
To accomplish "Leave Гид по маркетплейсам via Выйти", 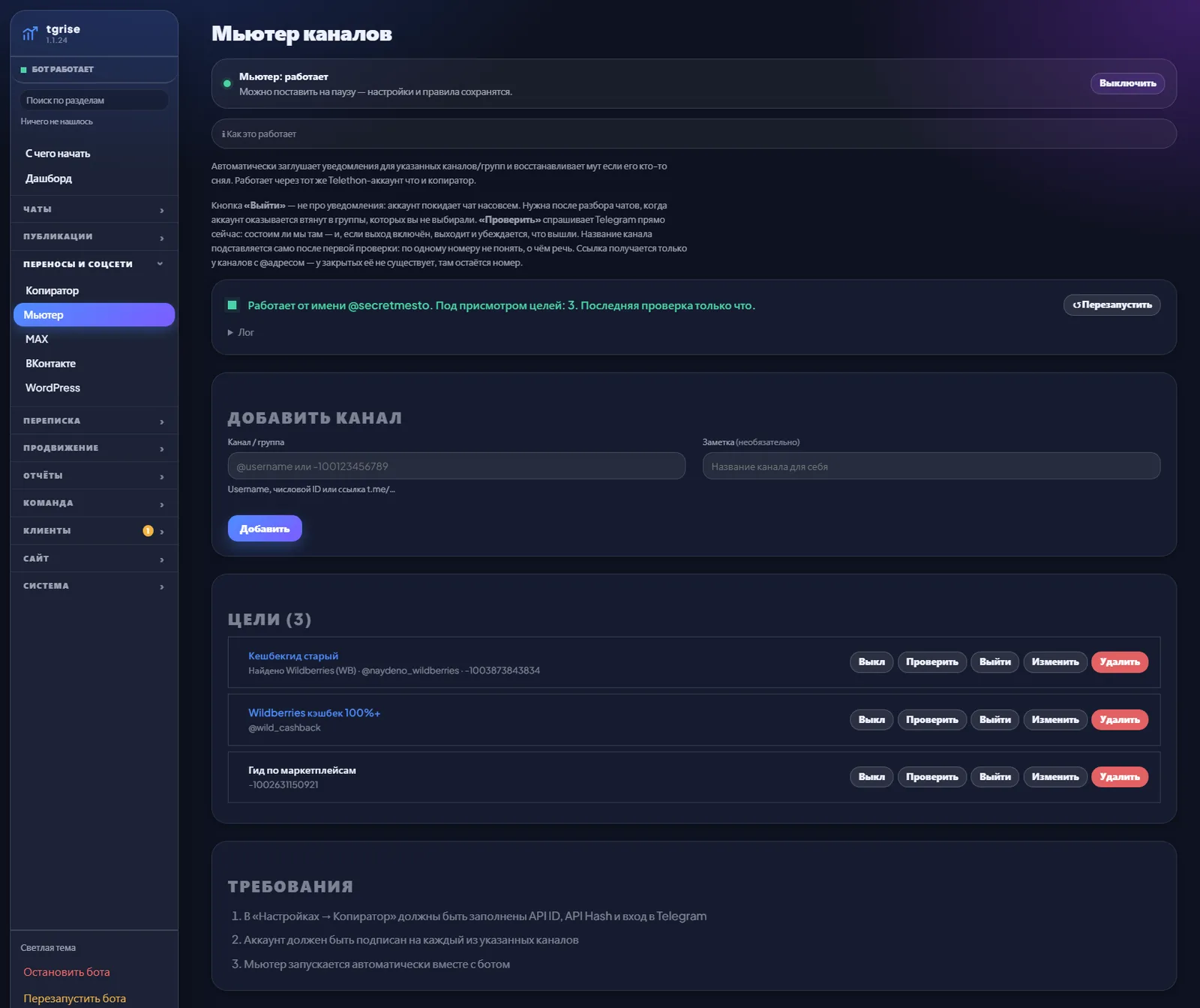I will [x=994, y=777].
